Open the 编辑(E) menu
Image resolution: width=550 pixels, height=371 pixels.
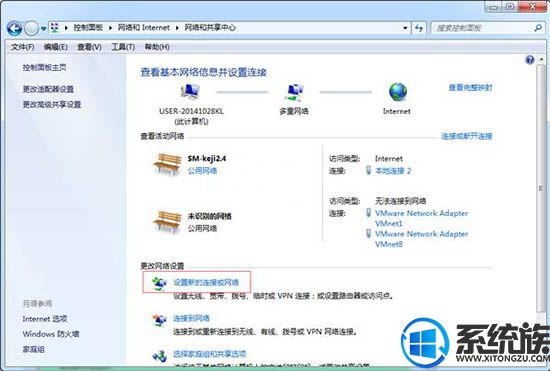[55, 47]
